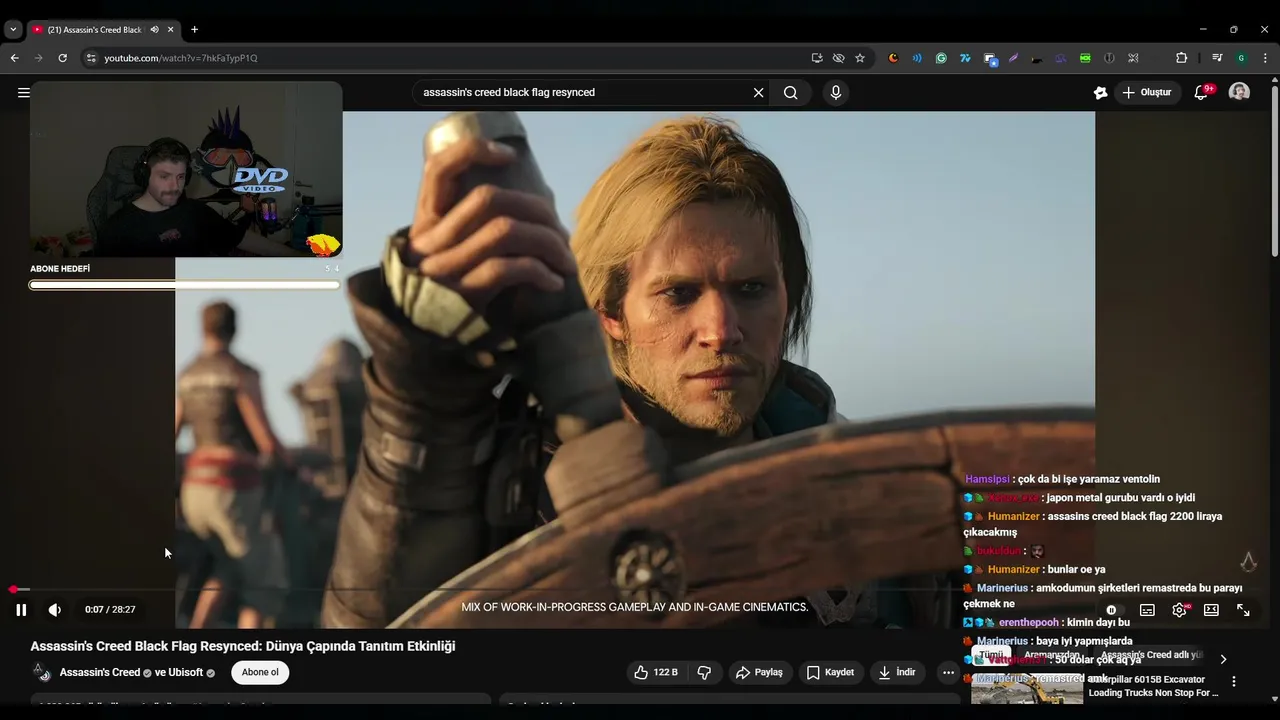This screenshot has width=1280, height=720.
Task: Click the search magnifier button
Action: point(790,92)
